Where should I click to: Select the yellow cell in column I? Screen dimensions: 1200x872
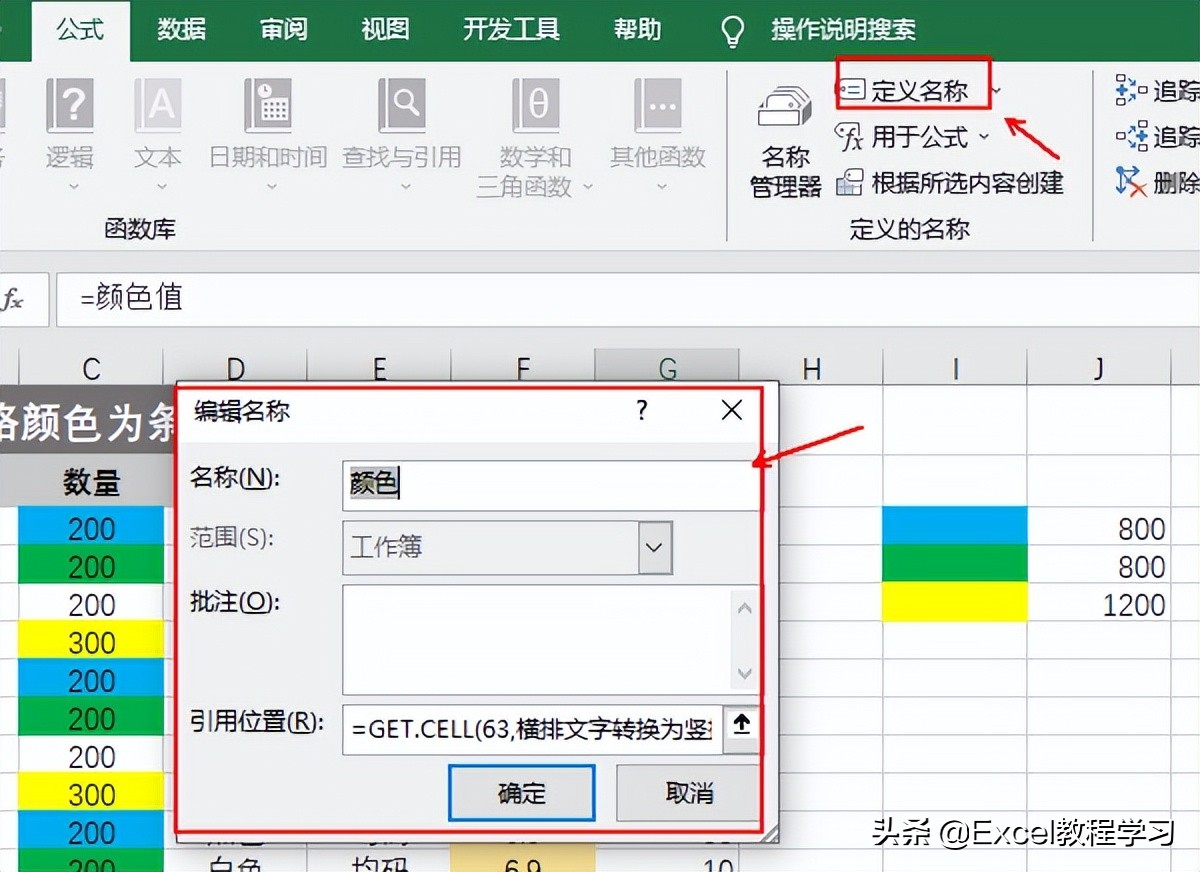click(x=955, y=602)
